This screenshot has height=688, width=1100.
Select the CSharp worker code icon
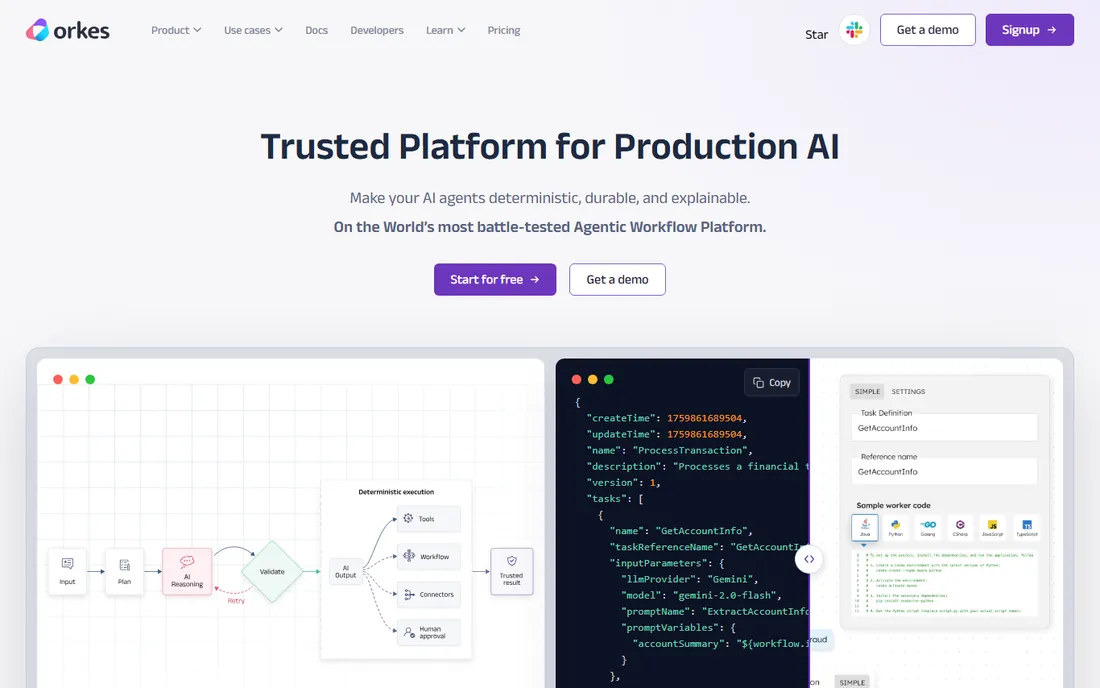pyautogui.click(x=960, y=527)
